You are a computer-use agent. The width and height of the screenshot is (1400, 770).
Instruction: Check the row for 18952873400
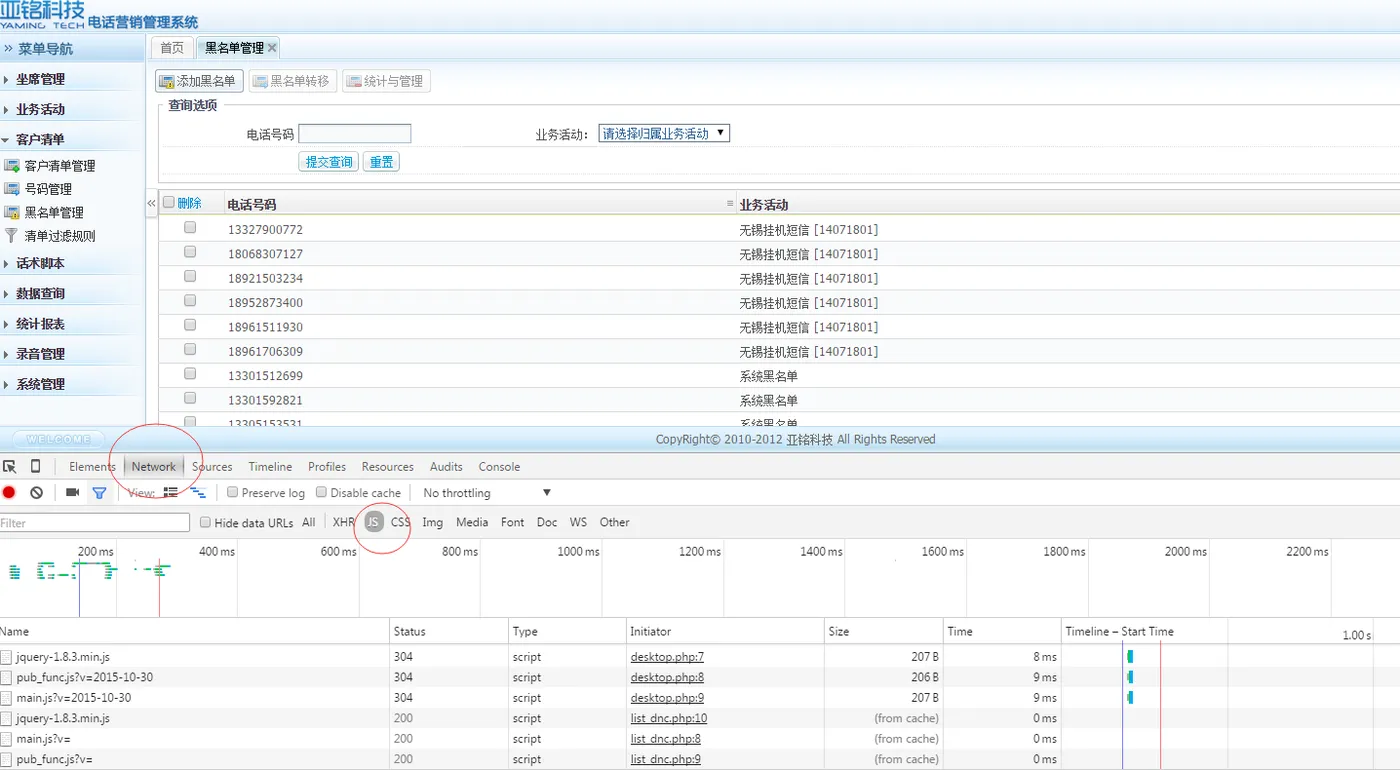coord(190,301)
